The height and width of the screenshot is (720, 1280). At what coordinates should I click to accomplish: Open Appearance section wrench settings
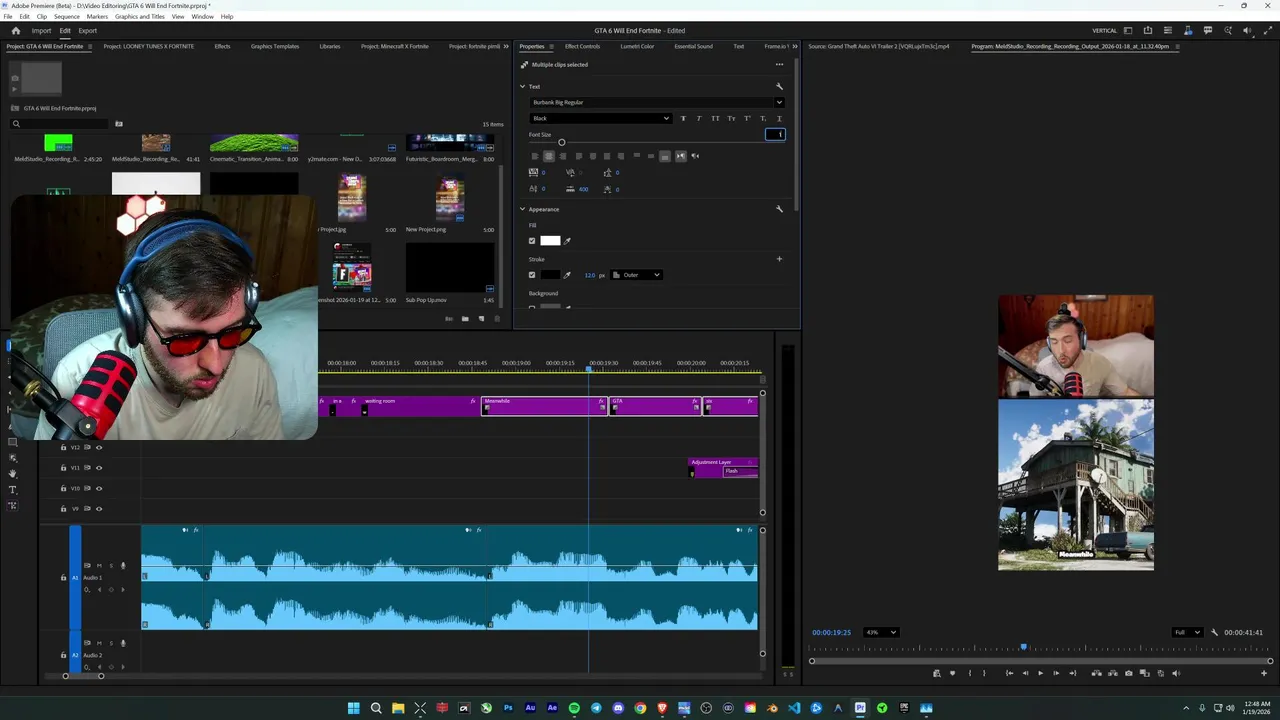tap(779, 209)
